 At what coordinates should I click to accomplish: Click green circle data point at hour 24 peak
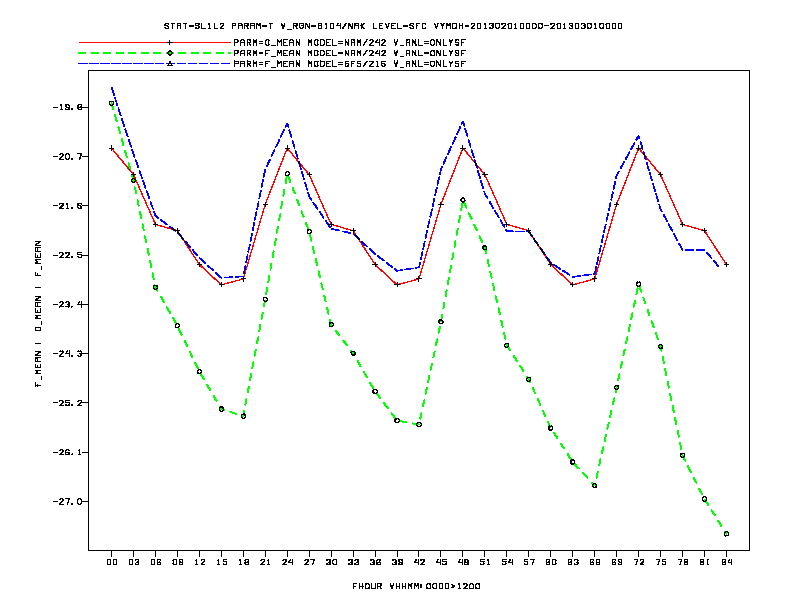pyautogui.click(x=287, y=174)
